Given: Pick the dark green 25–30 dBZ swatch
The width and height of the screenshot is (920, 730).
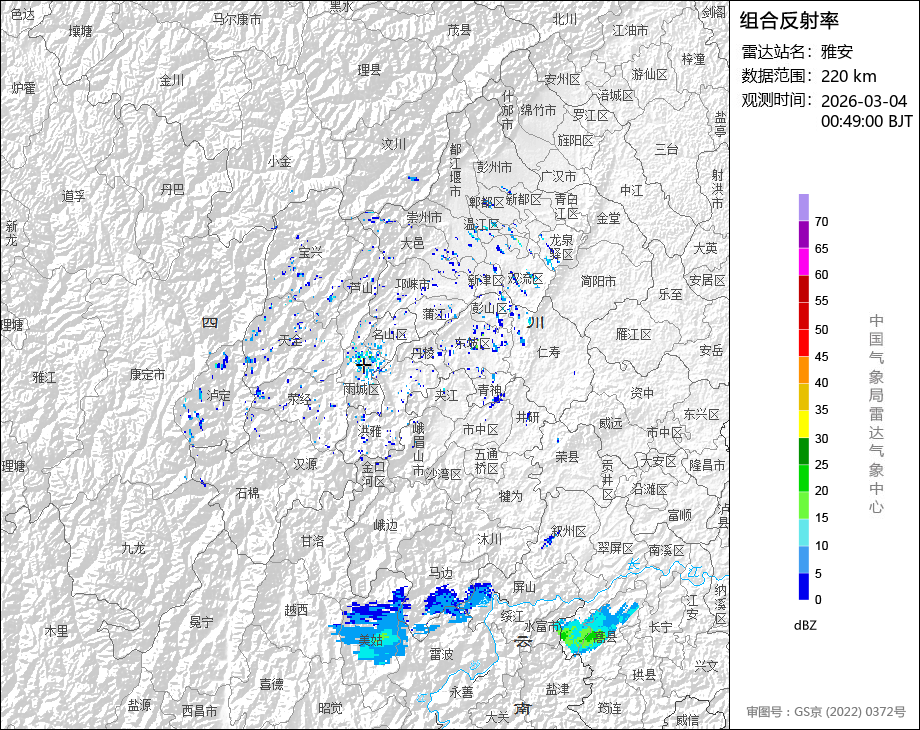Looking at the screenshot, I should [804, 451].
